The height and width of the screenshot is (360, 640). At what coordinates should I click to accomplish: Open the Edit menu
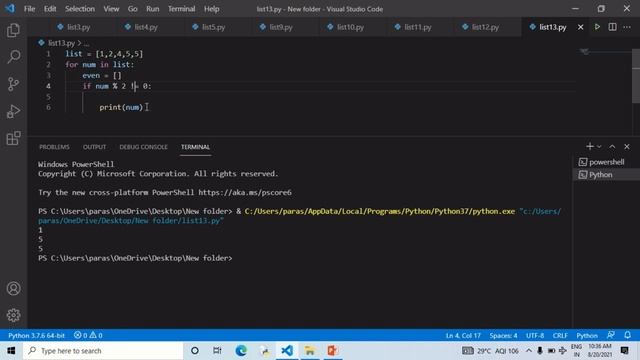[x=50, y=9]
